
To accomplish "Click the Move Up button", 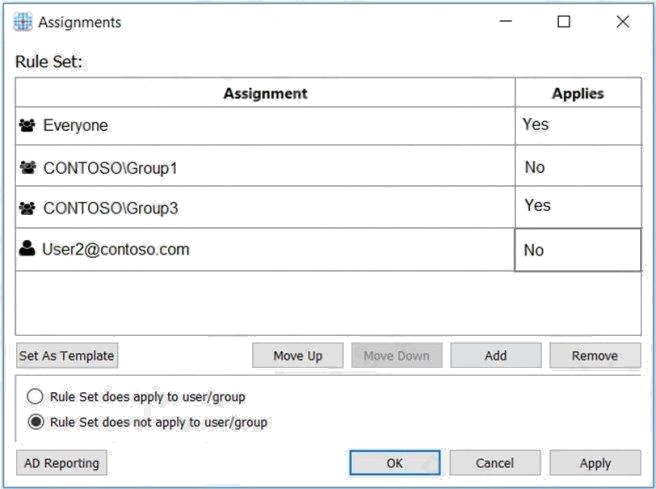I will click(298, 356).
